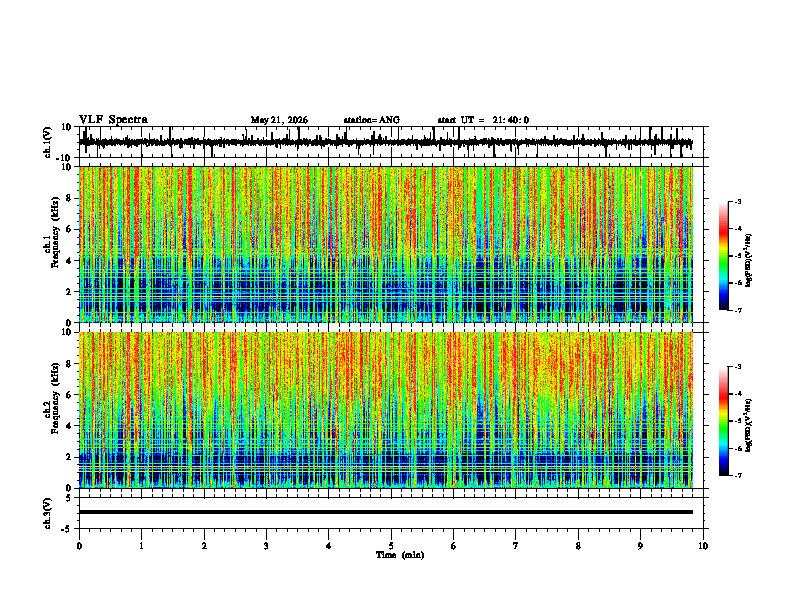The height and width of the screenshot is (612, 792).
Task: Click the 3 minute tick label on time axis
Action: coord(266,546)
